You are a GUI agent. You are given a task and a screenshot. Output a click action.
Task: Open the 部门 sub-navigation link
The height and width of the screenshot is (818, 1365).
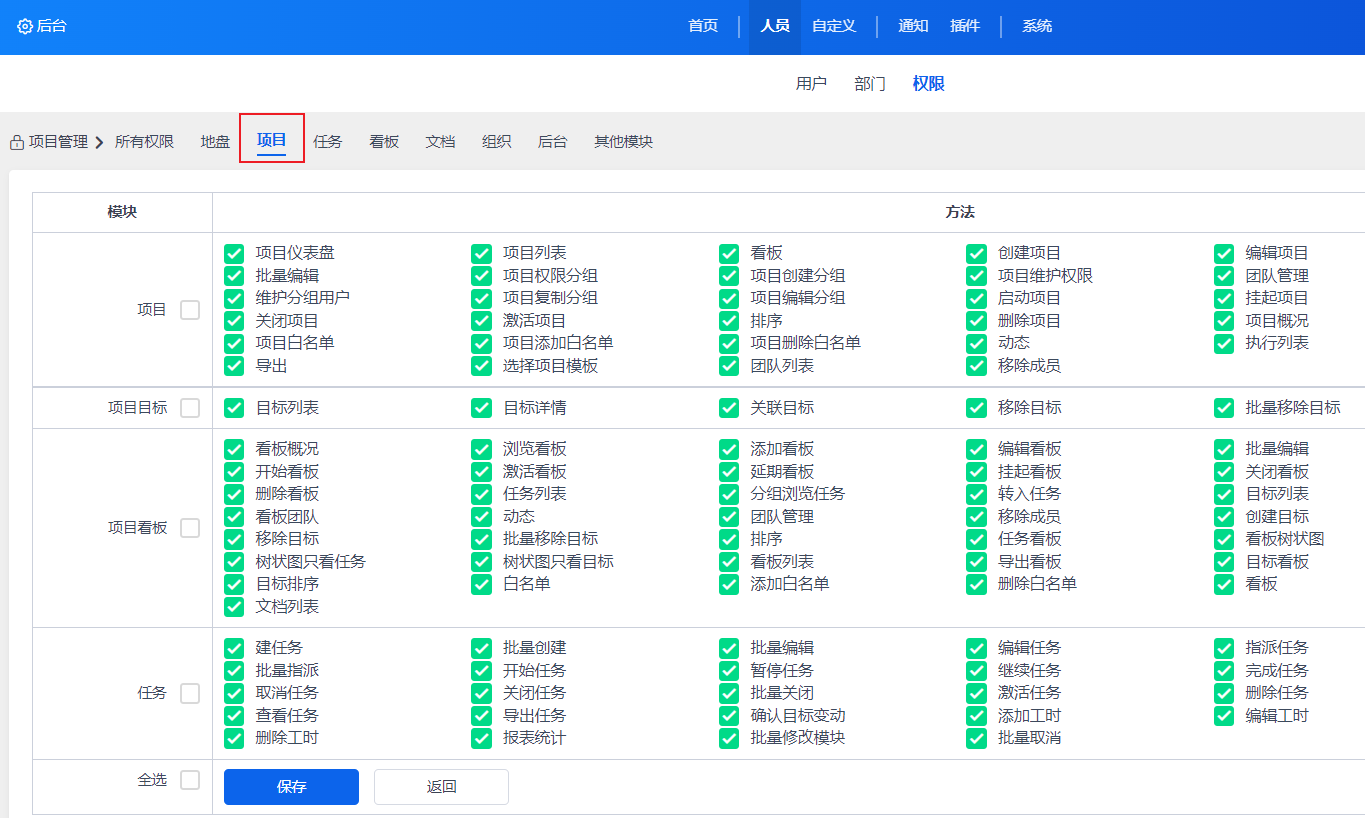(x=870, y=84)
